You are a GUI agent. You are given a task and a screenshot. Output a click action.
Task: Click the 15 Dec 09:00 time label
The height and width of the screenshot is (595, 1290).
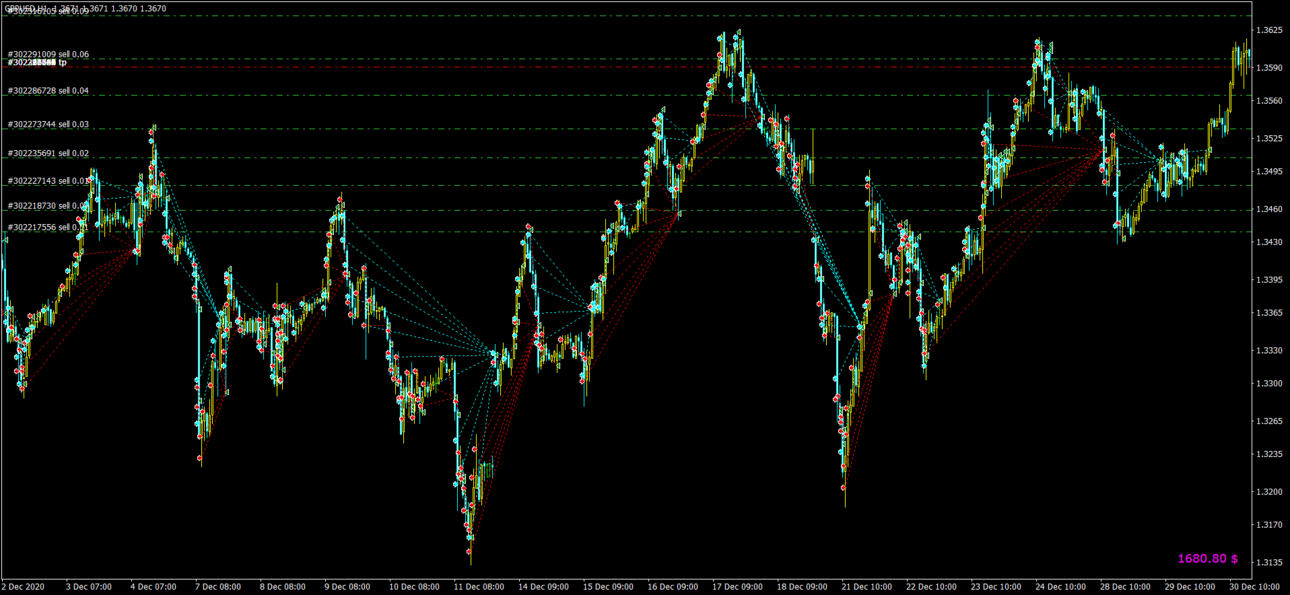[x=609, y=587]
